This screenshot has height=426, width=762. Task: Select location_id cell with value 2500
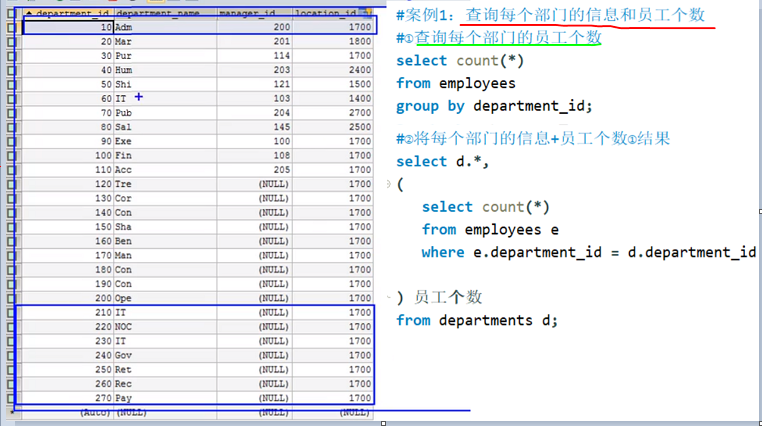333,127
